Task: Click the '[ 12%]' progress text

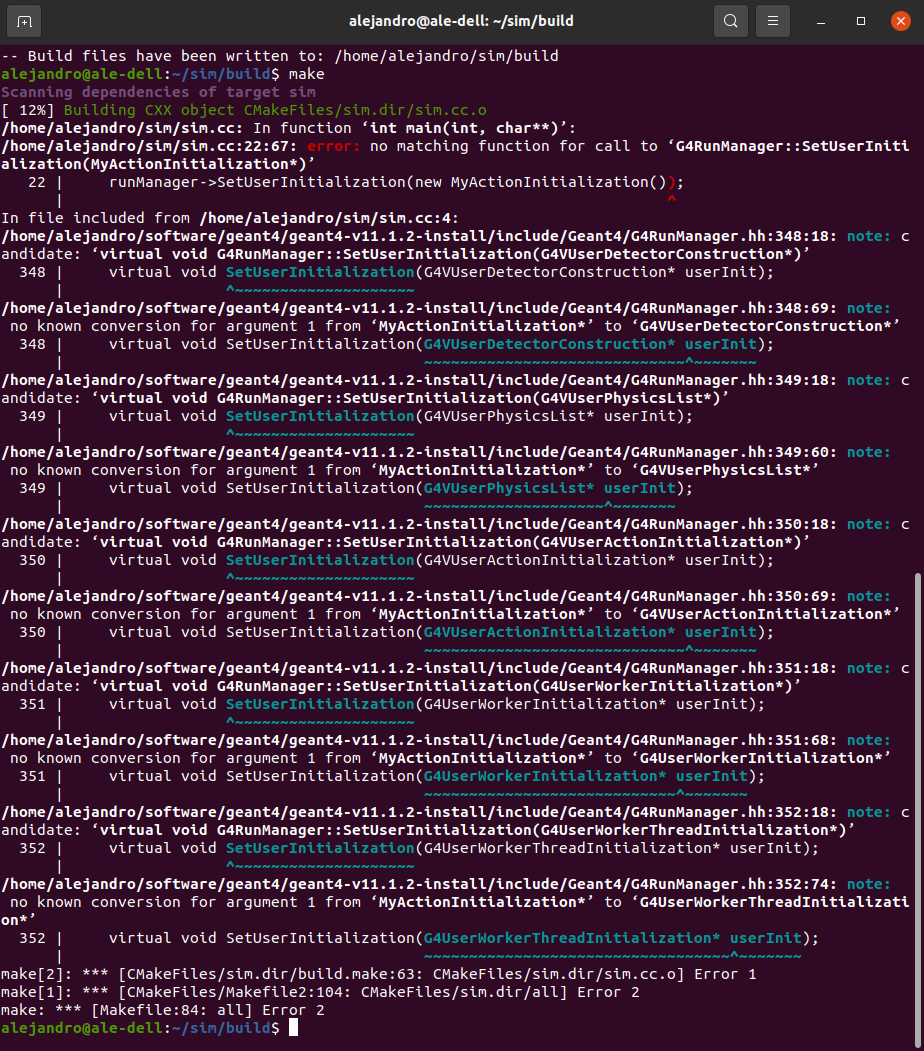Action: pos(28,111)
